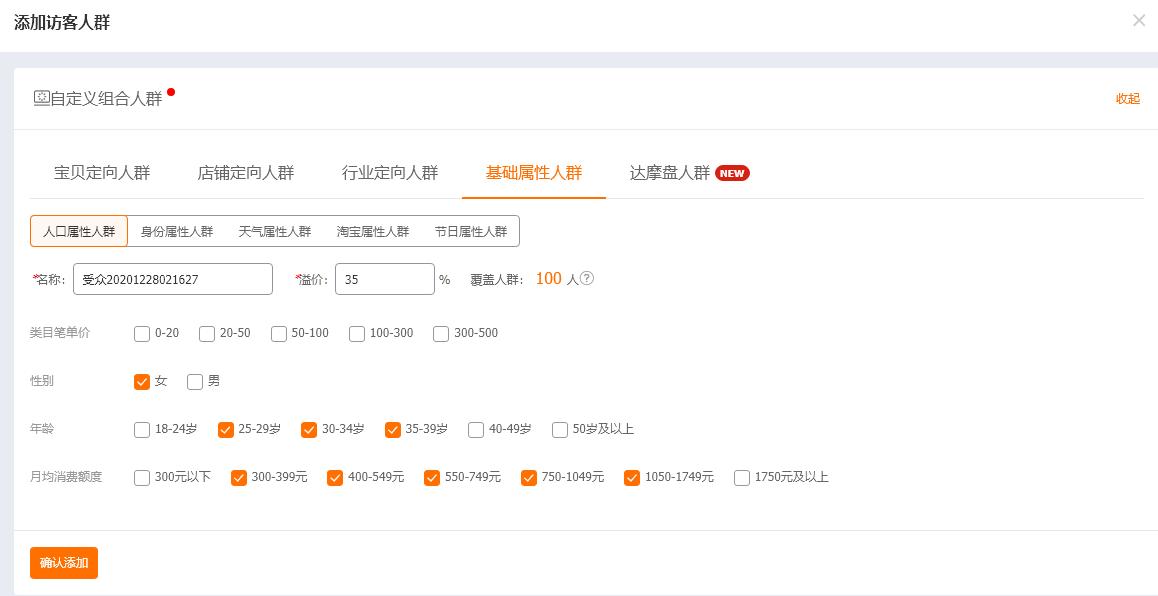Collapse the panel using 收起 link
Viewport: 1158px width, 596px height.
coord(1127,98)
